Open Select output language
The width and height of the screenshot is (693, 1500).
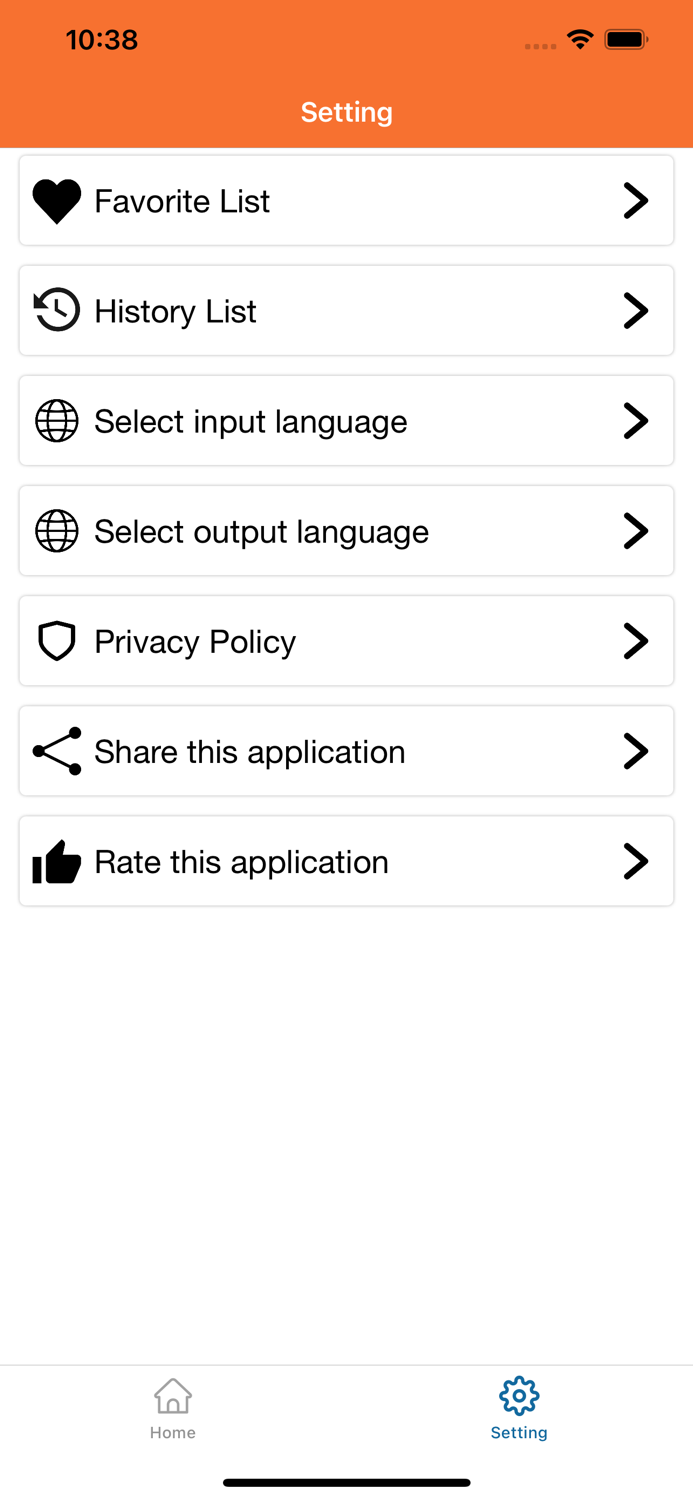(346, 530)
